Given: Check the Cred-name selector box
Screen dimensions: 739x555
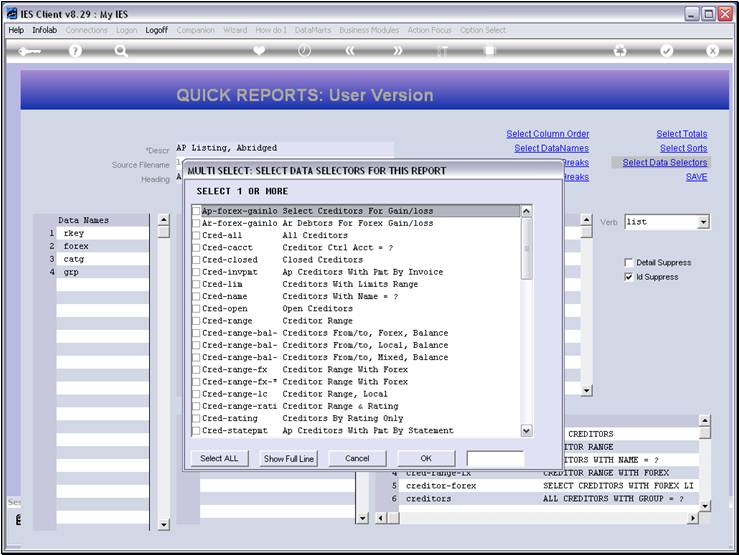Looking at the screenshot, I should (196, 296).
